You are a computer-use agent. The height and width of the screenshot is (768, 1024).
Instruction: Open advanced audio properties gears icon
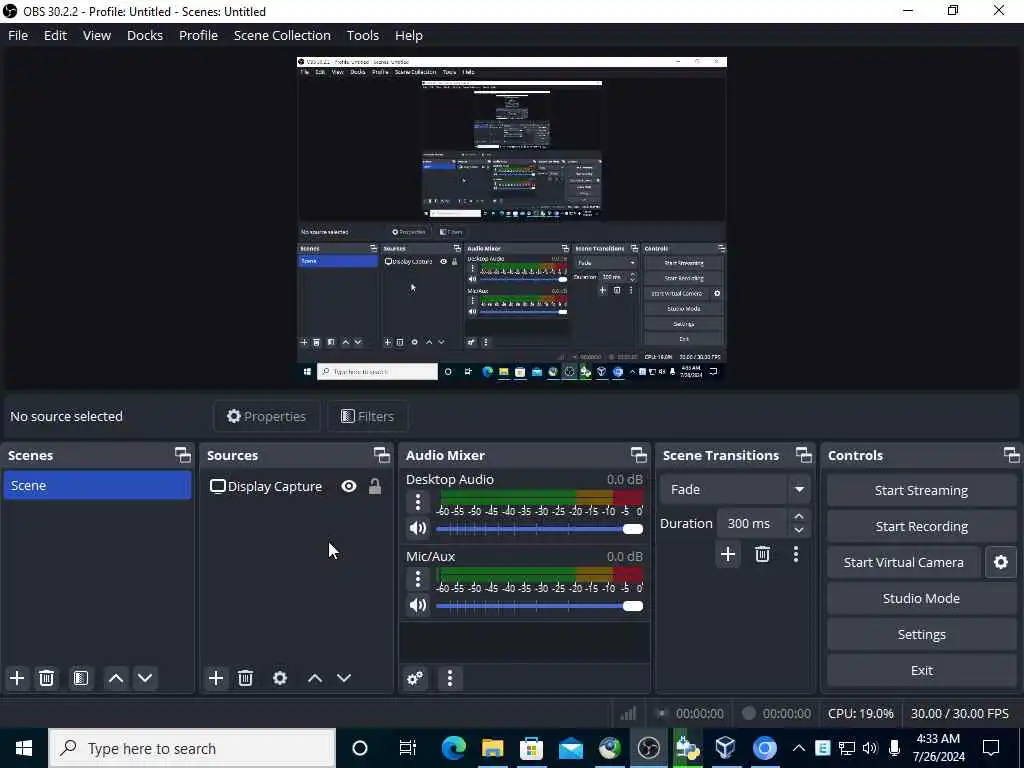(x=415, y=678)
